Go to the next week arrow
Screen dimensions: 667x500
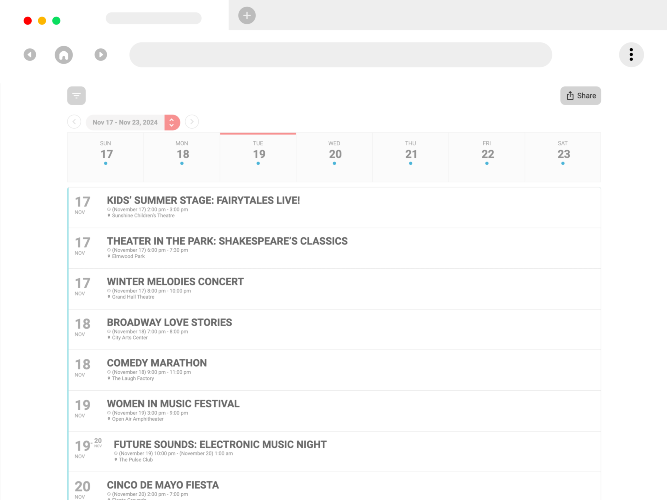(192, 122)
